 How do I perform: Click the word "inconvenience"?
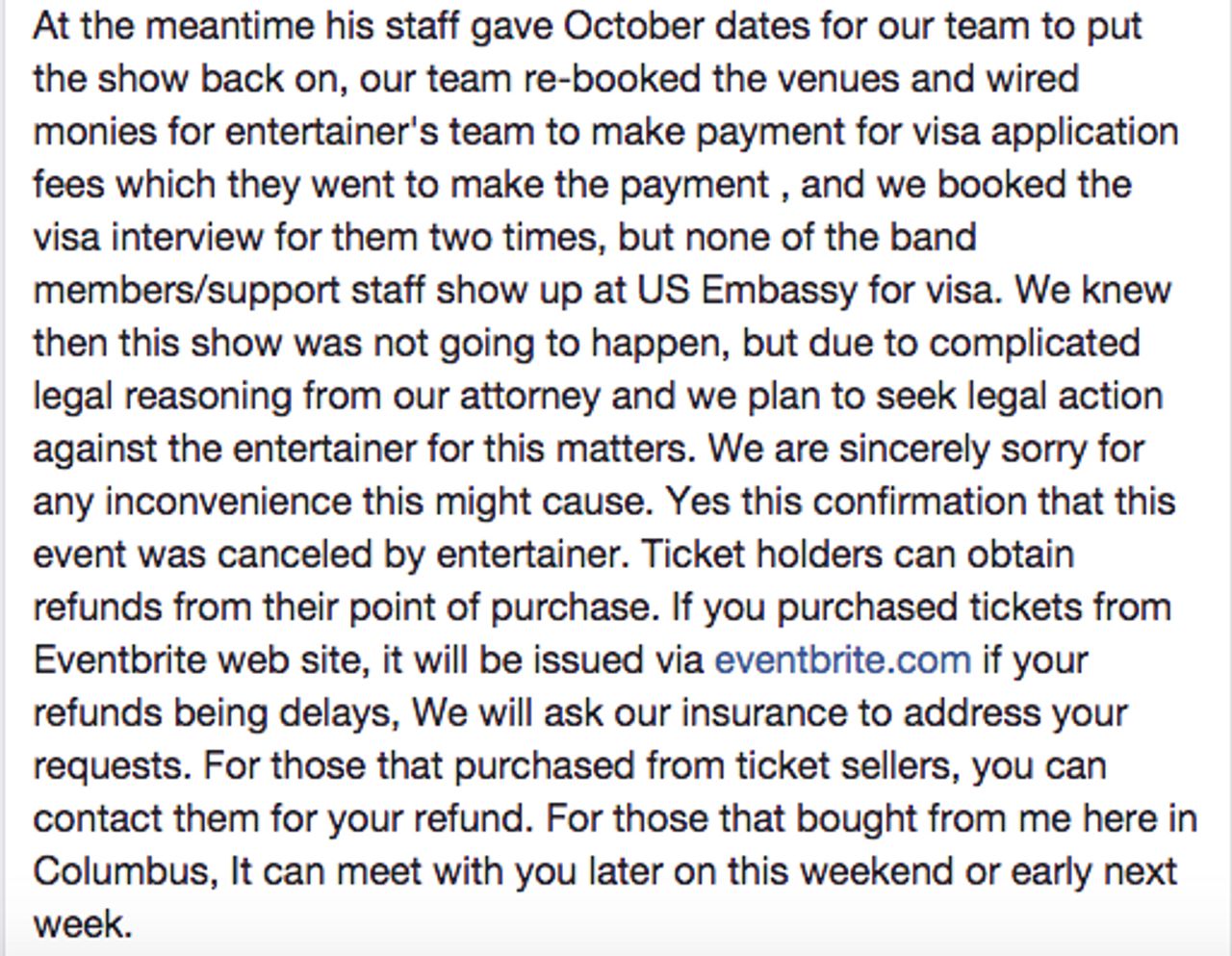(x=228, y=502)
